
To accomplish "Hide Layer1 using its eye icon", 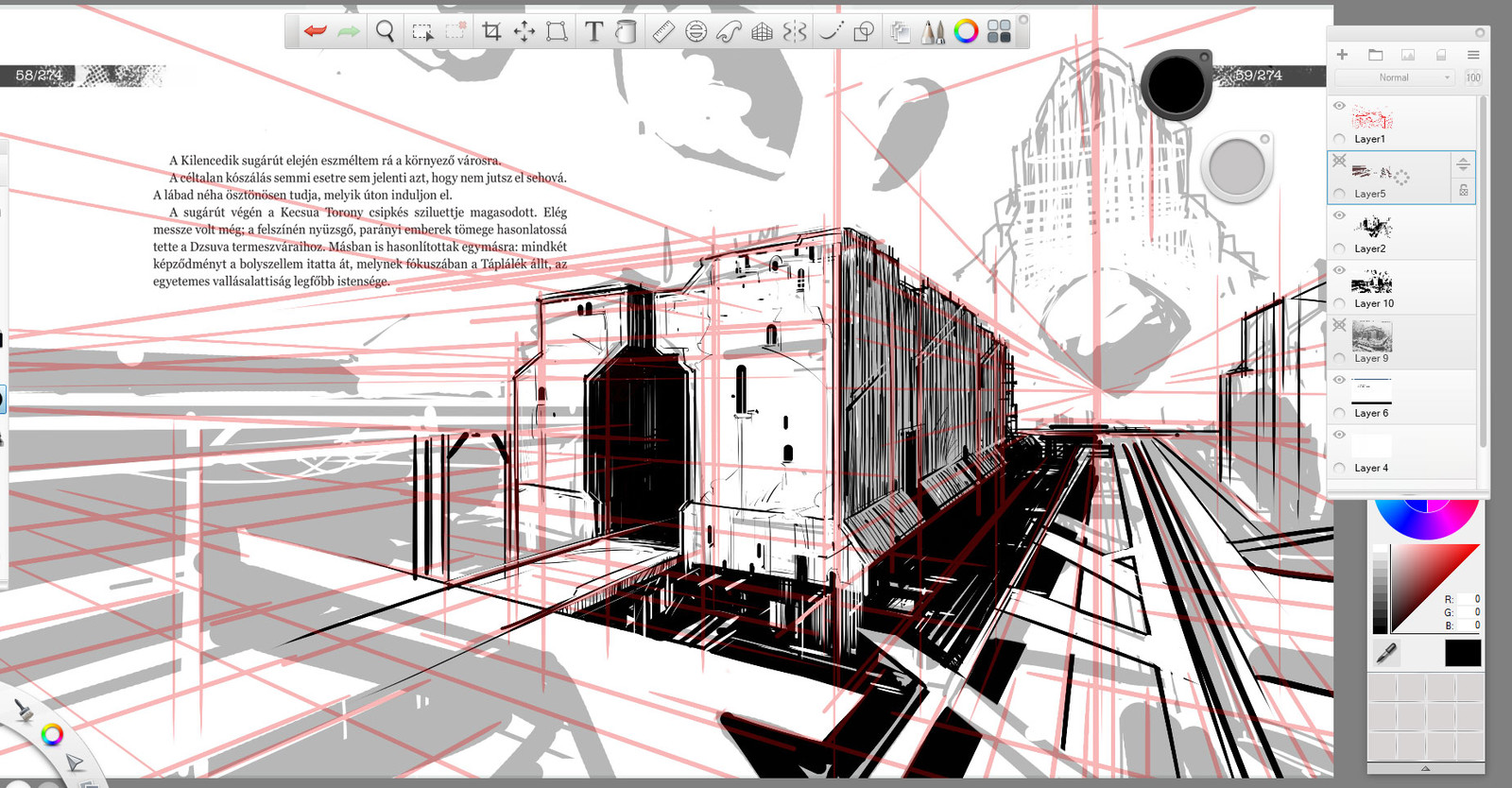I will 1339,106.
